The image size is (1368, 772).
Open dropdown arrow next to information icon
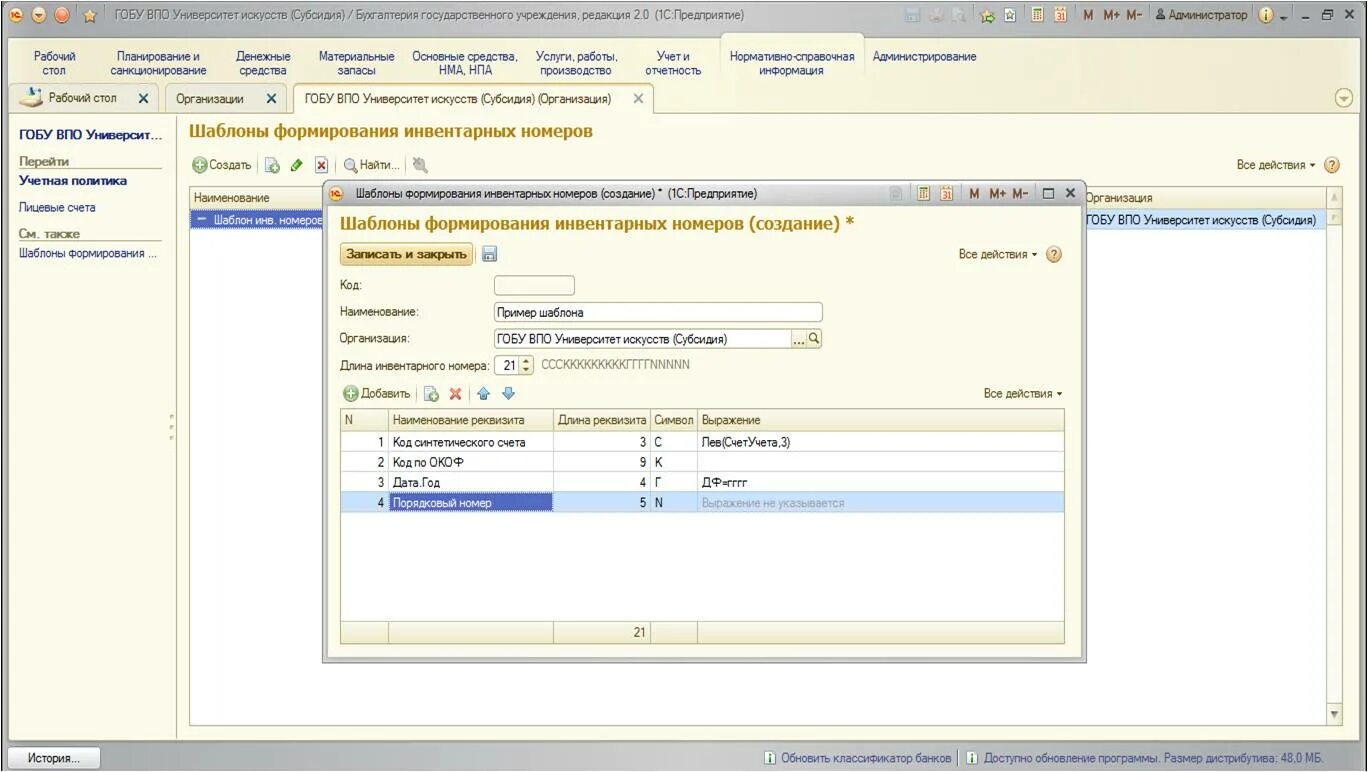pos(1283,16)
